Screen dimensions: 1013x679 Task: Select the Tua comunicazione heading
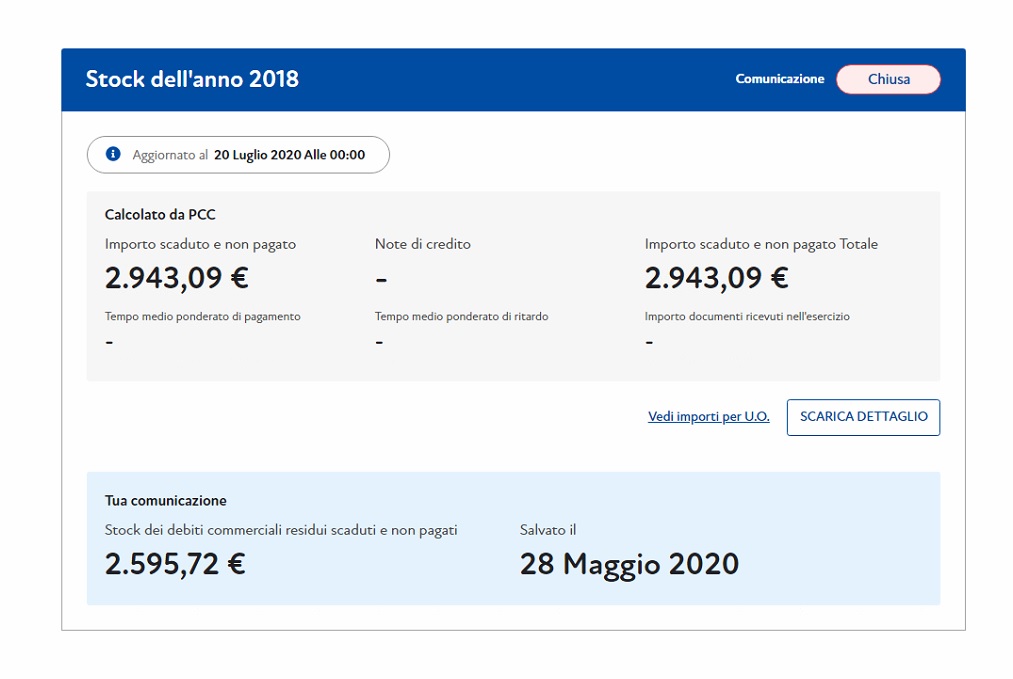[x=165, y=500]
